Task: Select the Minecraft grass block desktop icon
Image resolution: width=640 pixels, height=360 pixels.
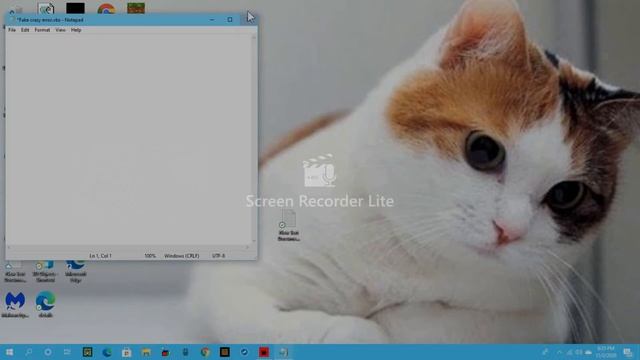Action: [x=136, y=8]
